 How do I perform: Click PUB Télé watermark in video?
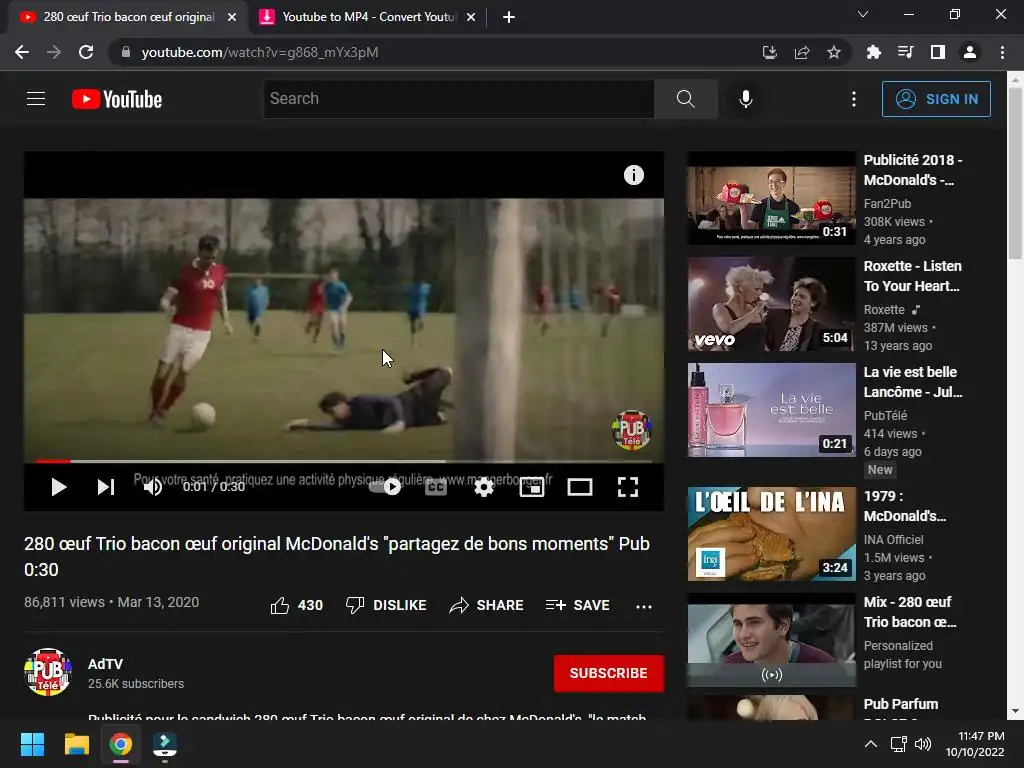coord(632,430)
